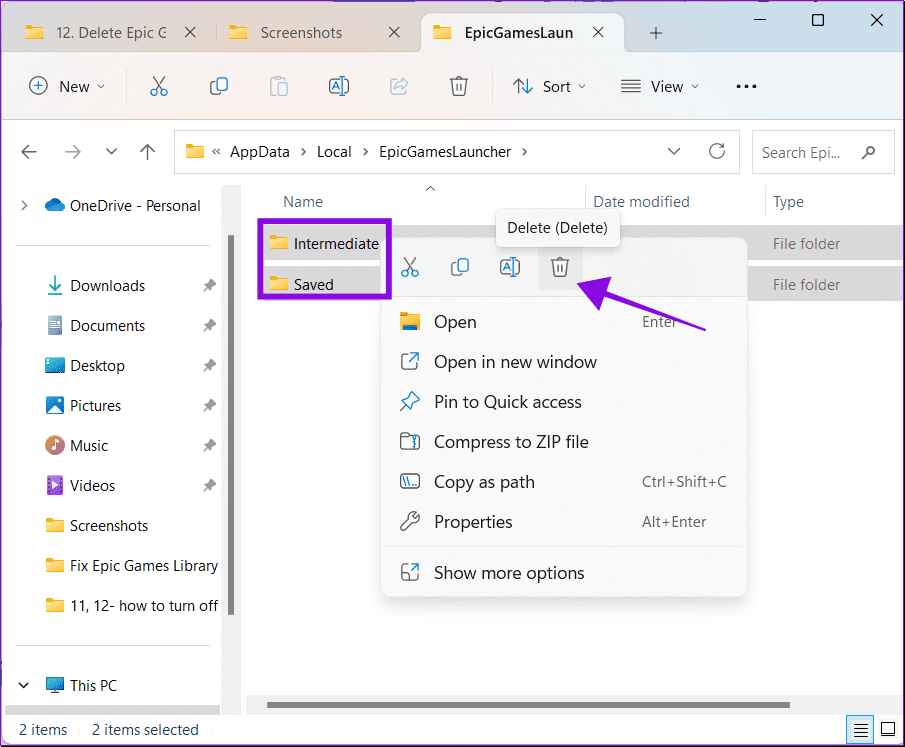Image resolution: width=905 pixels, height=747 pixels.
Task: Open the View dropdown menu
Action: coord(659,87)
